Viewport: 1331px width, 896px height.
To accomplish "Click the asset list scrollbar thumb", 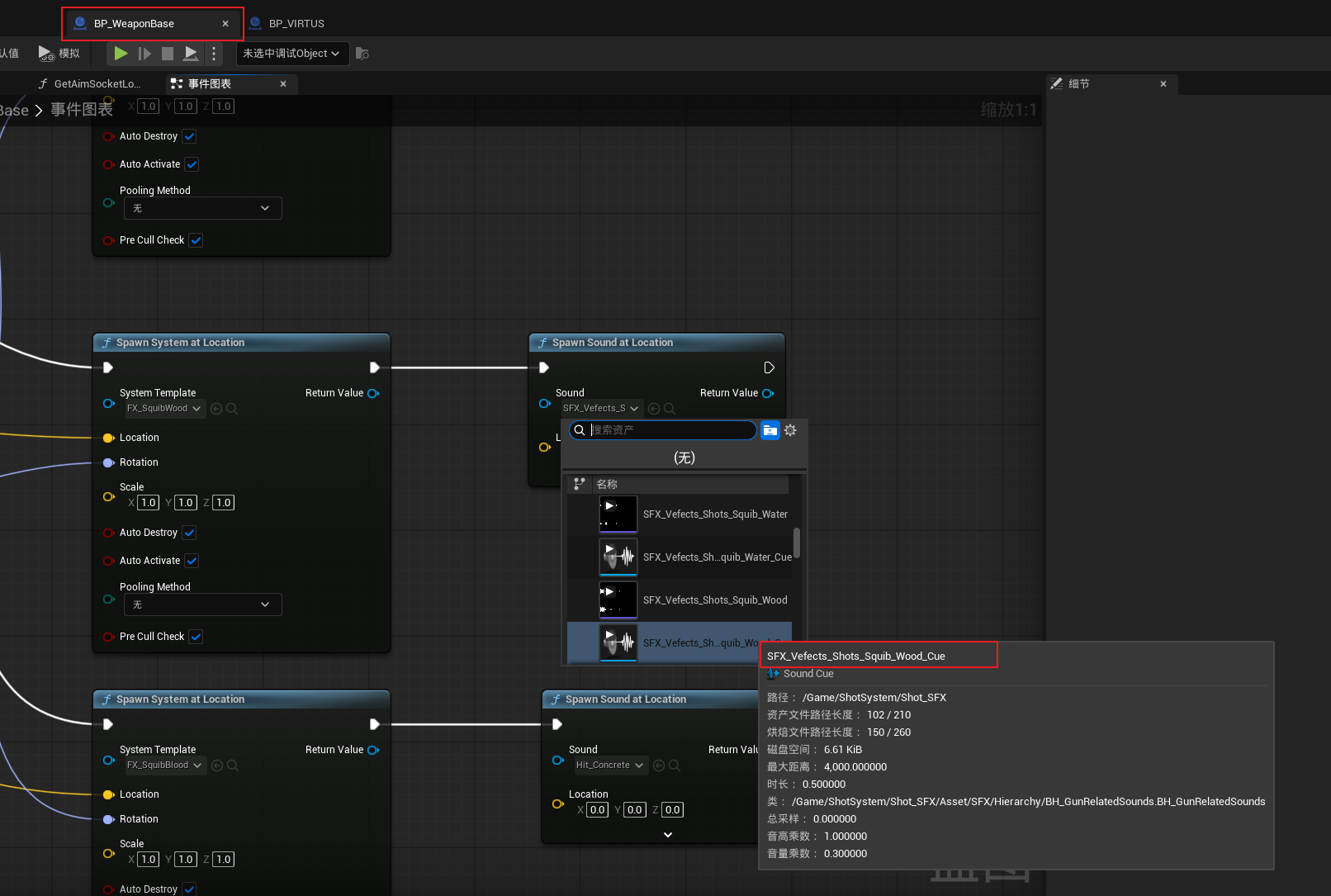I will coord(797,543).
